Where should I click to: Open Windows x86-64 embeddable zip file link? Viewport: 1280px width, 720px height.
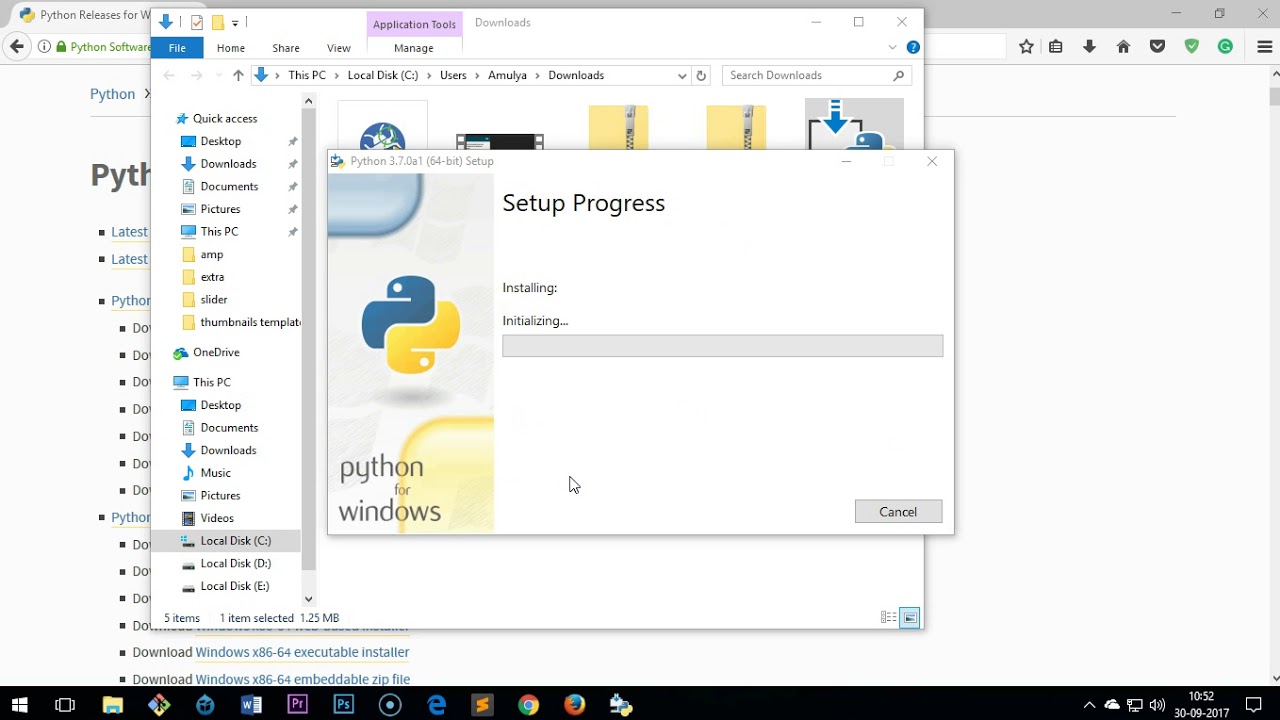click(x=302, y=679)
